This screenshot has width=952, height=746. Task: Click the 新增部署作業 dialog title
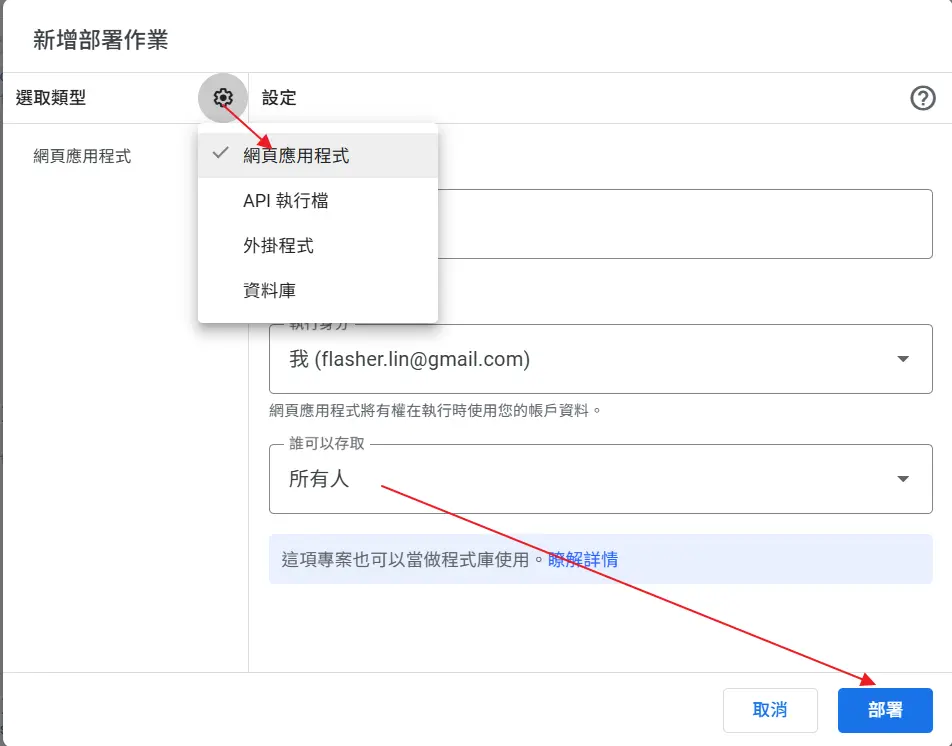(101, 40)
